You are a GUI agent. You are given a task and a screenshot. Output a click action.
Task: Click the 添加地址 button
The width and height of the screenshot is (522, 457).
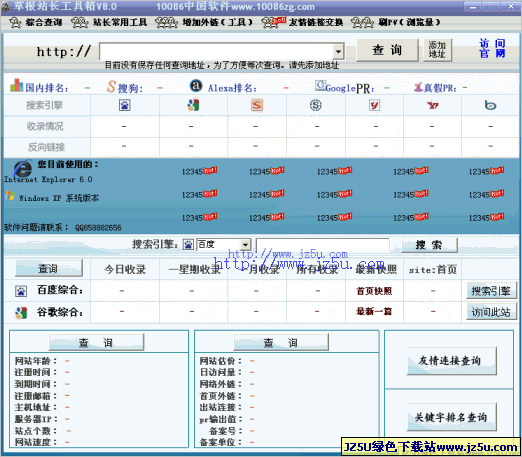coord(437,50)
